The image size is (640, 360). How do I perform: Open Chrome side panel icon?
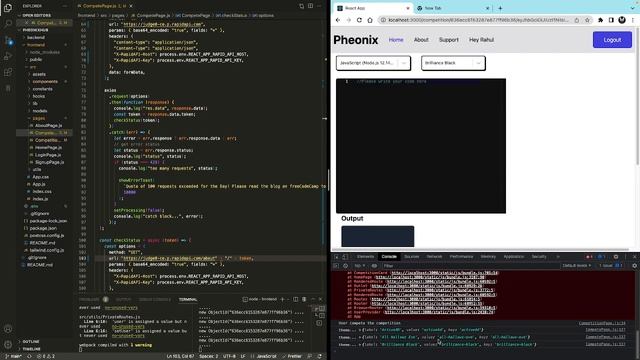click(611, 20)
